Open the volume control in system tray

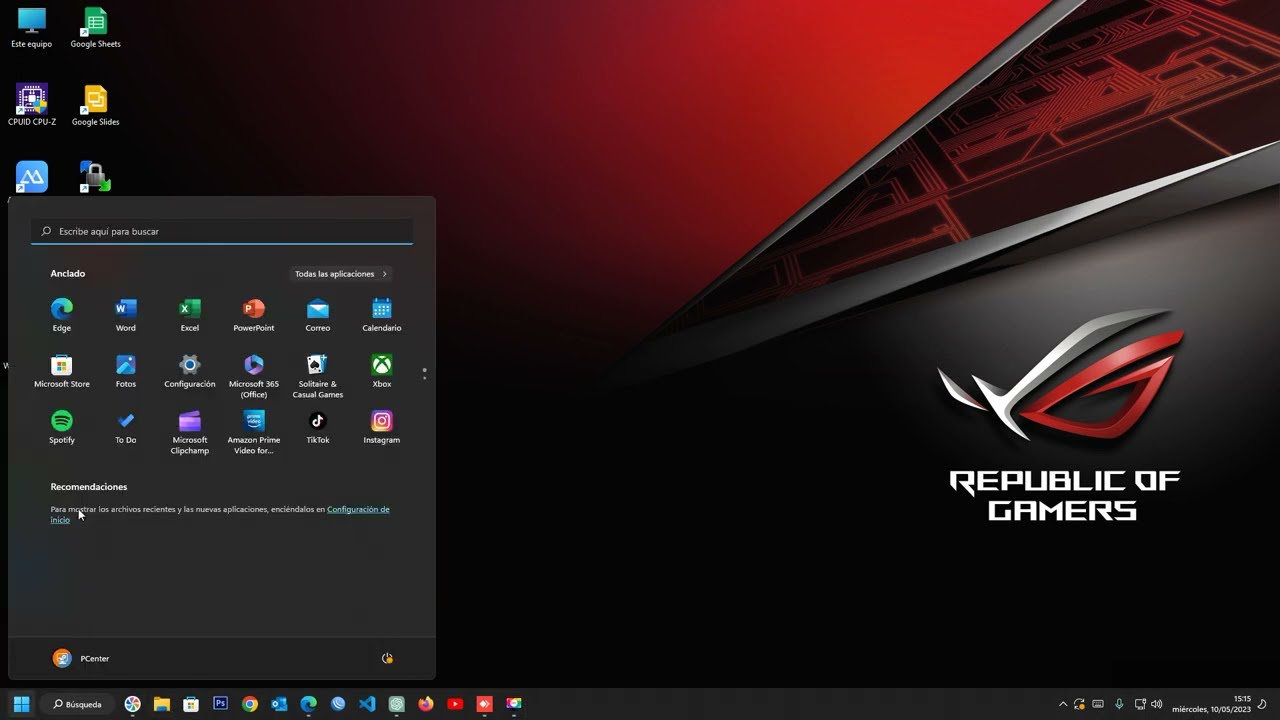point(1157,704)
